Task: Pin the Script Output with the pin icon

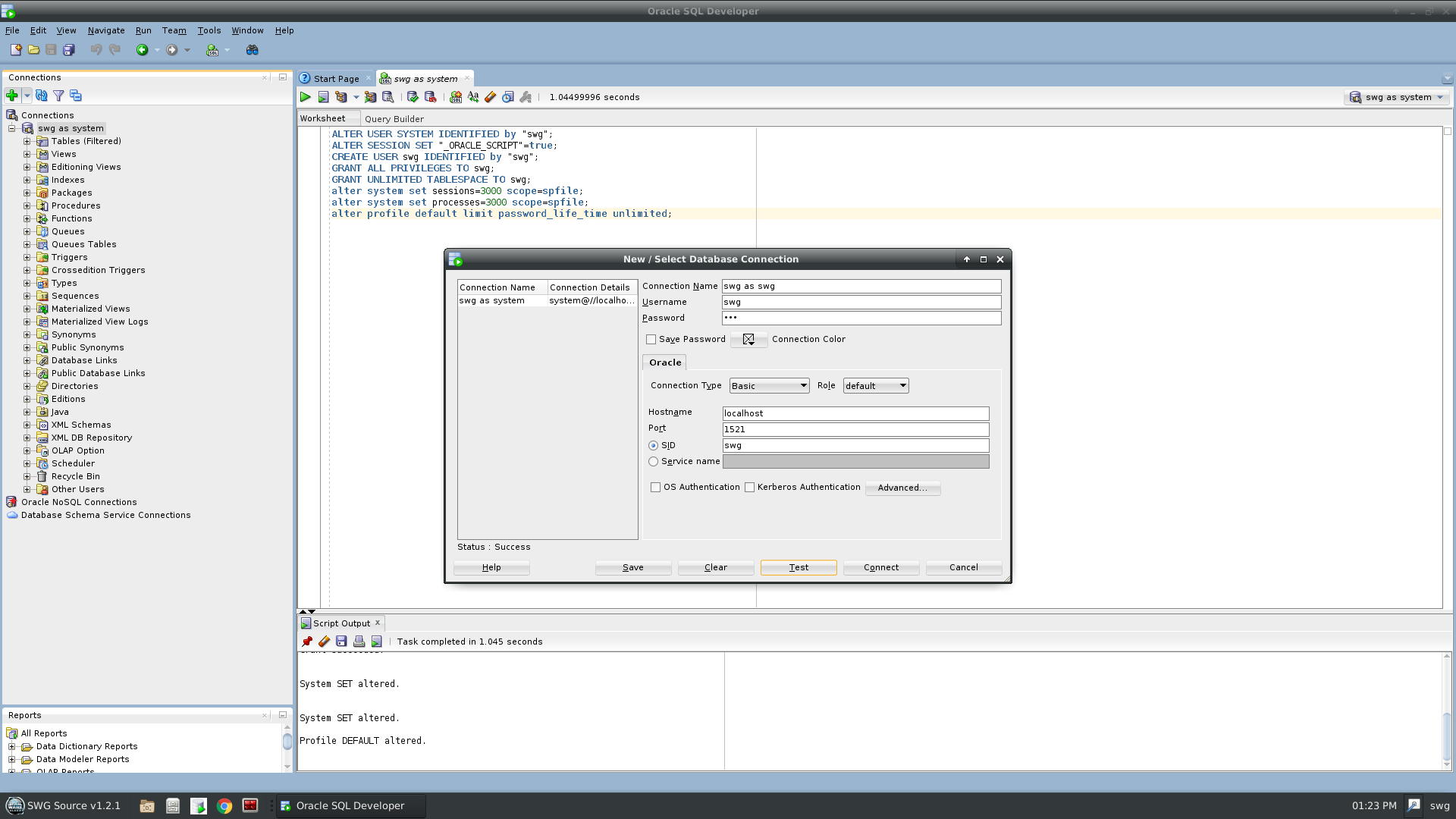Action: pyautogui.click(x=307, y=642)
